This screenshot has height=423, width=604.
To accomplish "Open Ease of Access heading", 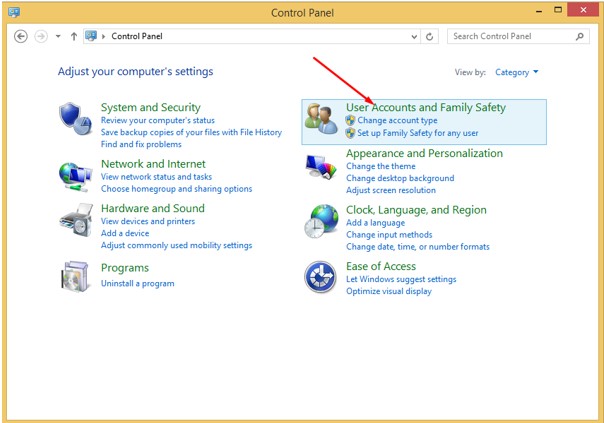I will point(381,266).
